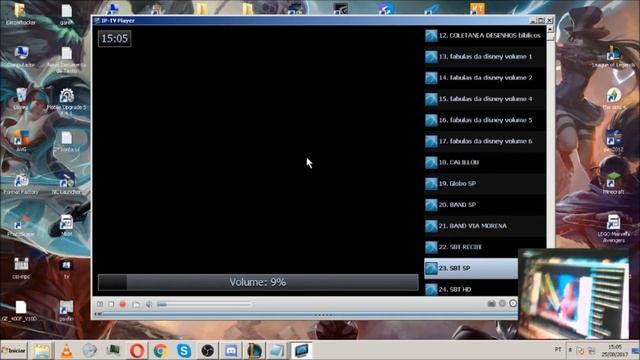This screenshot has width=640, height=360.
Task: Select channel 20. BAND SP
Action: coord(484,205)
